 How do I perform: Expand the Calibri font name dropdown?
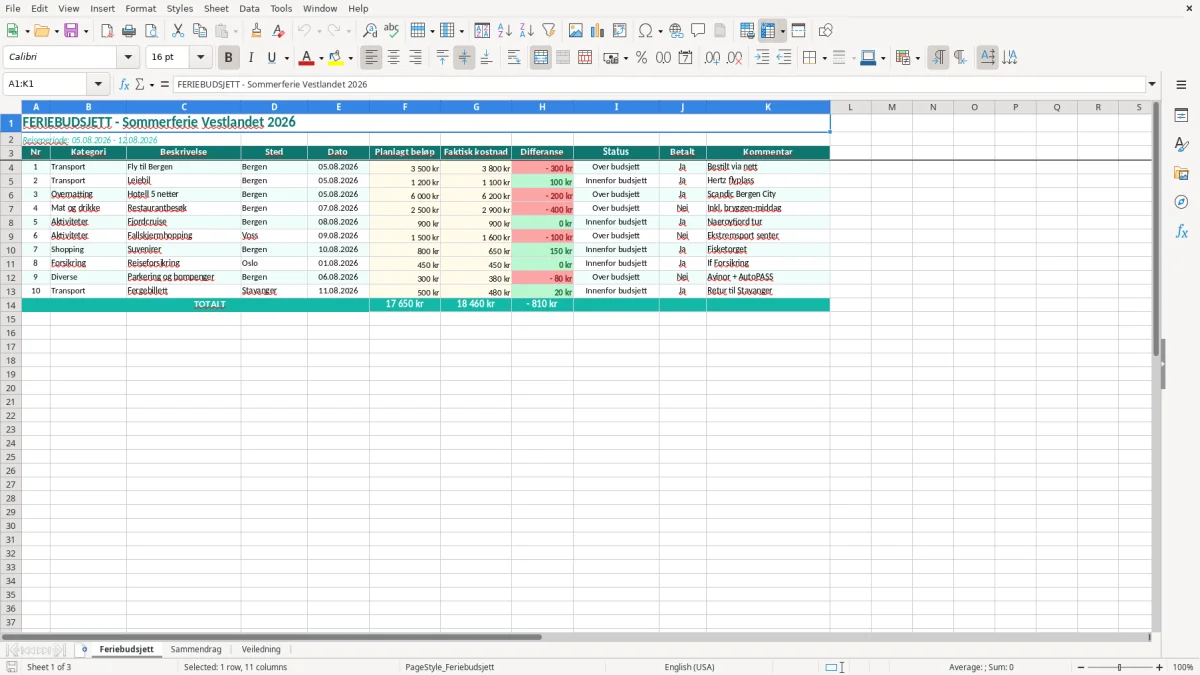click(x=129, y=58)
